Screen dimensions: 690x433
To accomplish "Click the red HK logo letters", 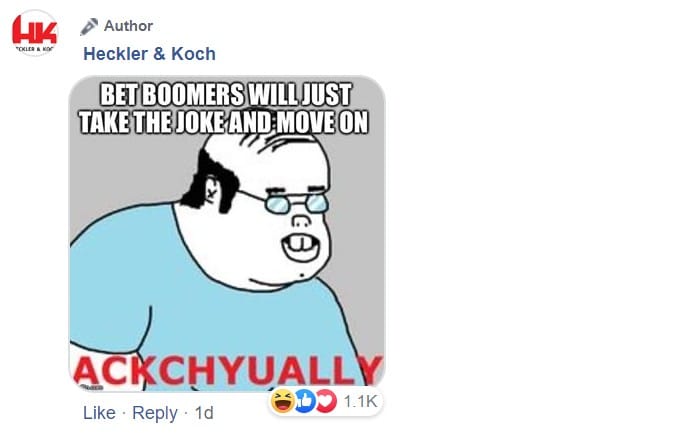I will pyautogui.click(x=35, y=30).
